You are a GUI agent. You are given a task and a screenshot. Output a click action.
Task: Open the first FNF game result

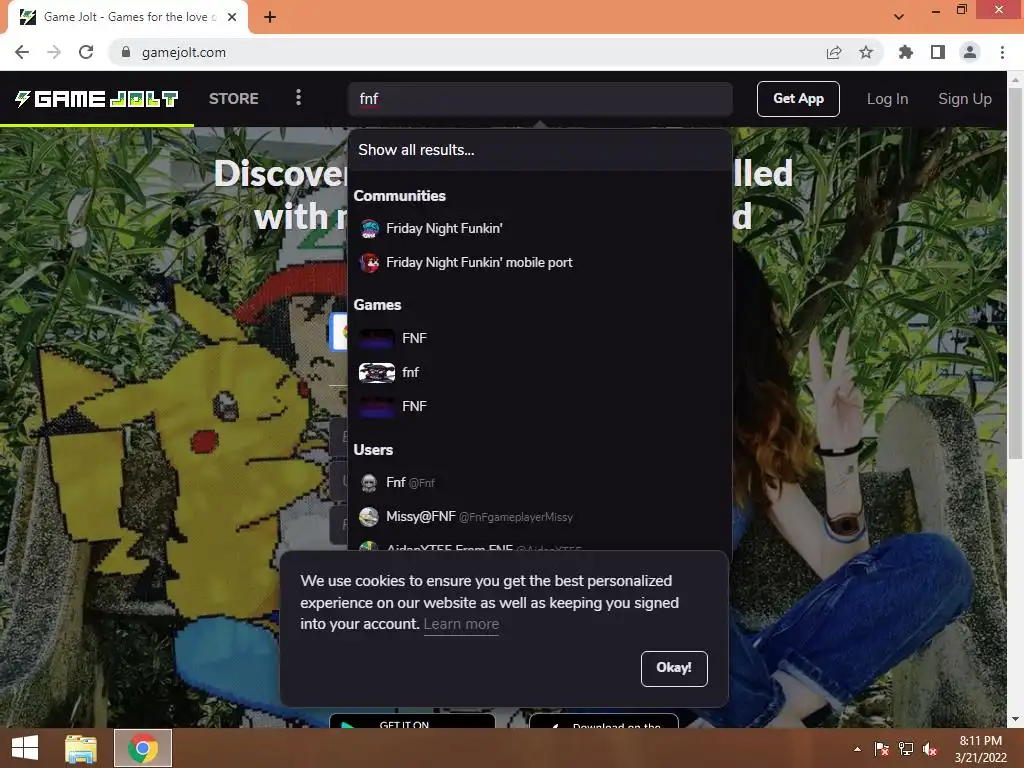click(x=540, y=338)
